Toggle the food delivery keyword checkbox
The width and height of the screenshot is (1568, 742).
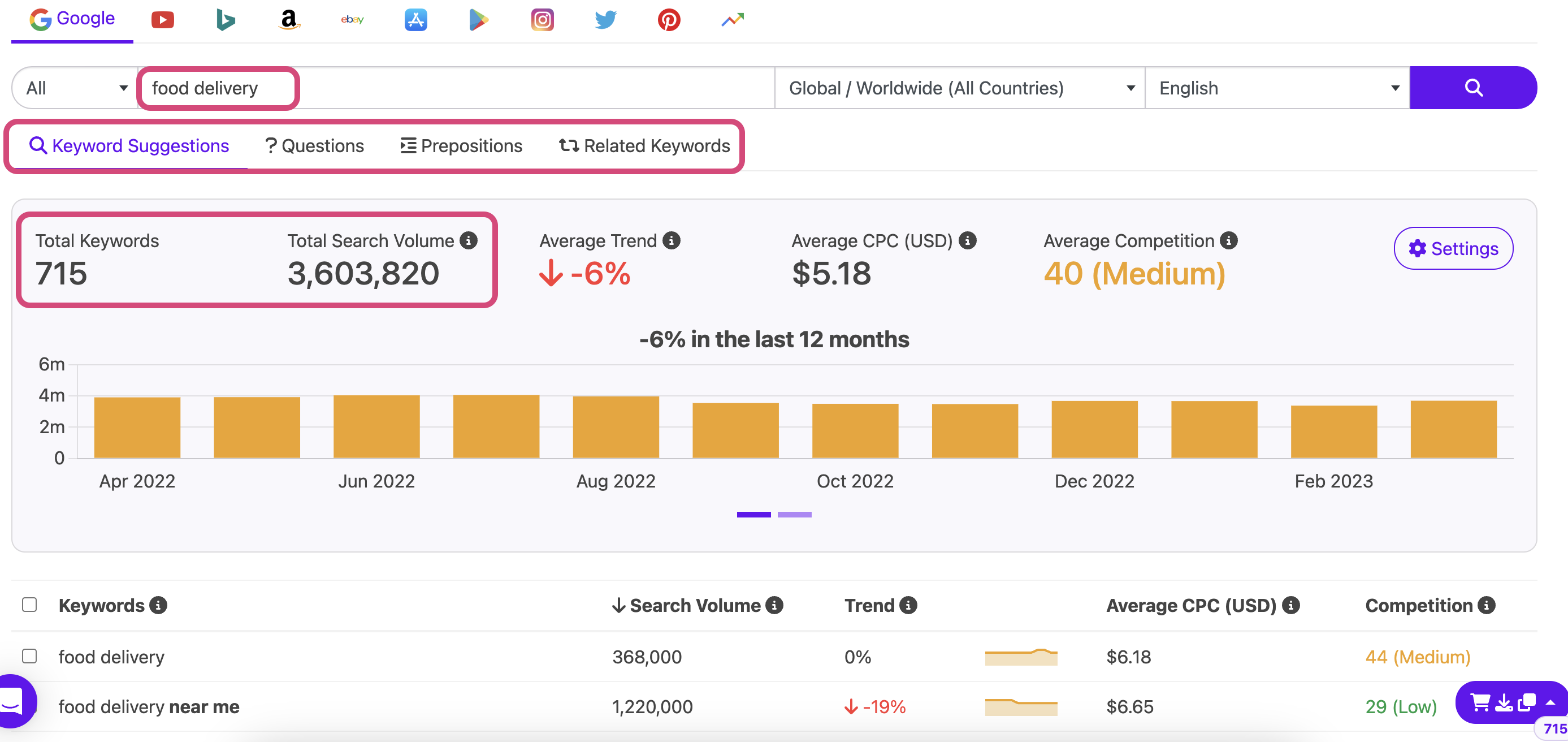click(x=29, y=655)
